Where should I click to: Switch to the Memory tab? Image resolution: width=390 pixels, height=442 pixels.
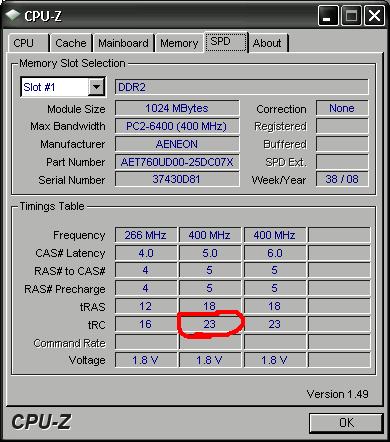(x=179, y=43)
